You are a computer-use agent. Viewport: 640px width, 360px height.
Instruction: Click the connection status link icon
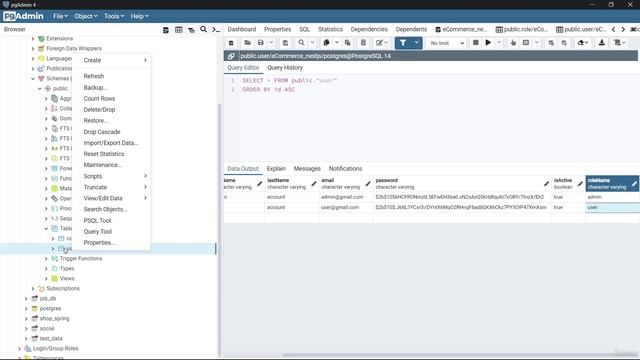(231, 56)
